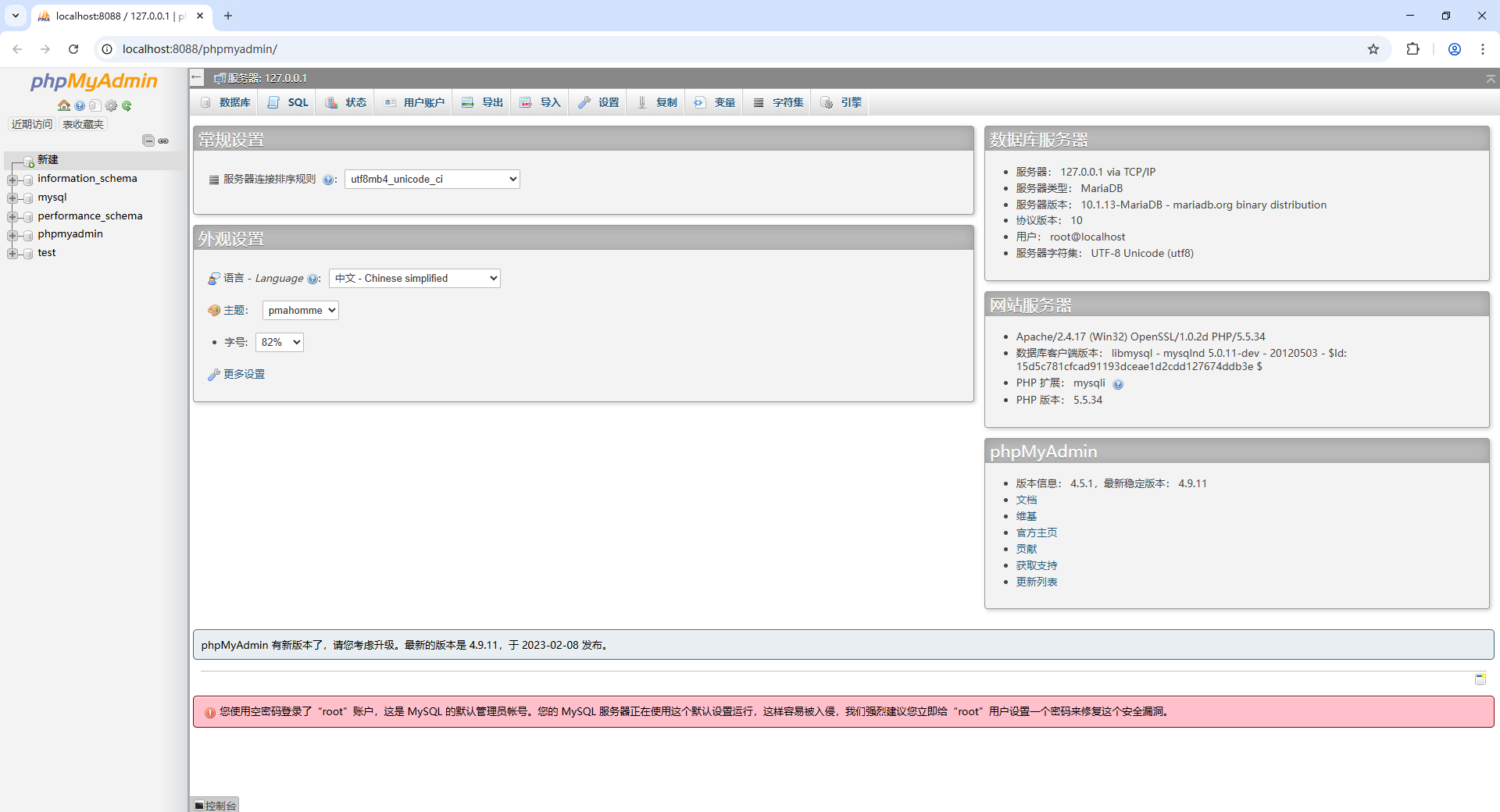Open browser three-dot menu

(1483, 49)
